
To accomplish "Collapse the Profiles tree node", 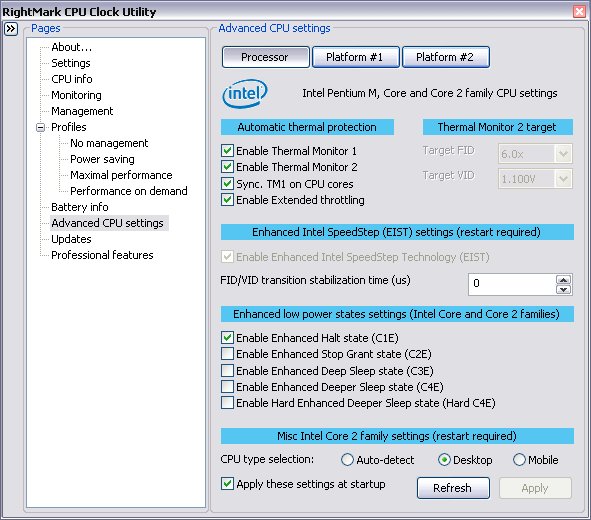I will 40,127.
